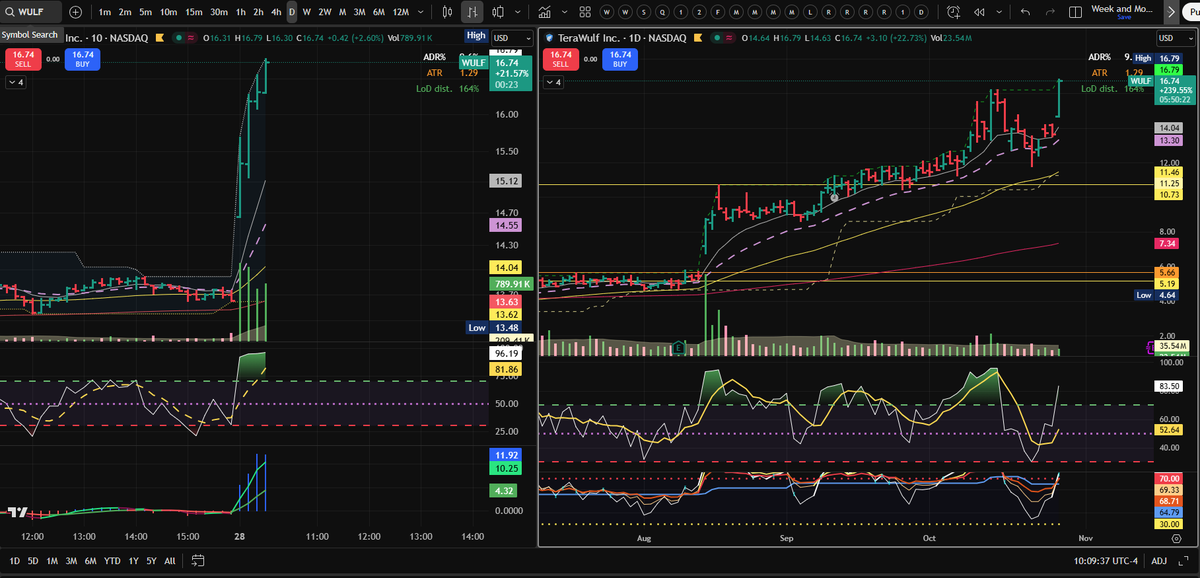1200x578 pixels.
Task: Click the shield icon before TeraWulf Inc.
Action: click(549, 38)
